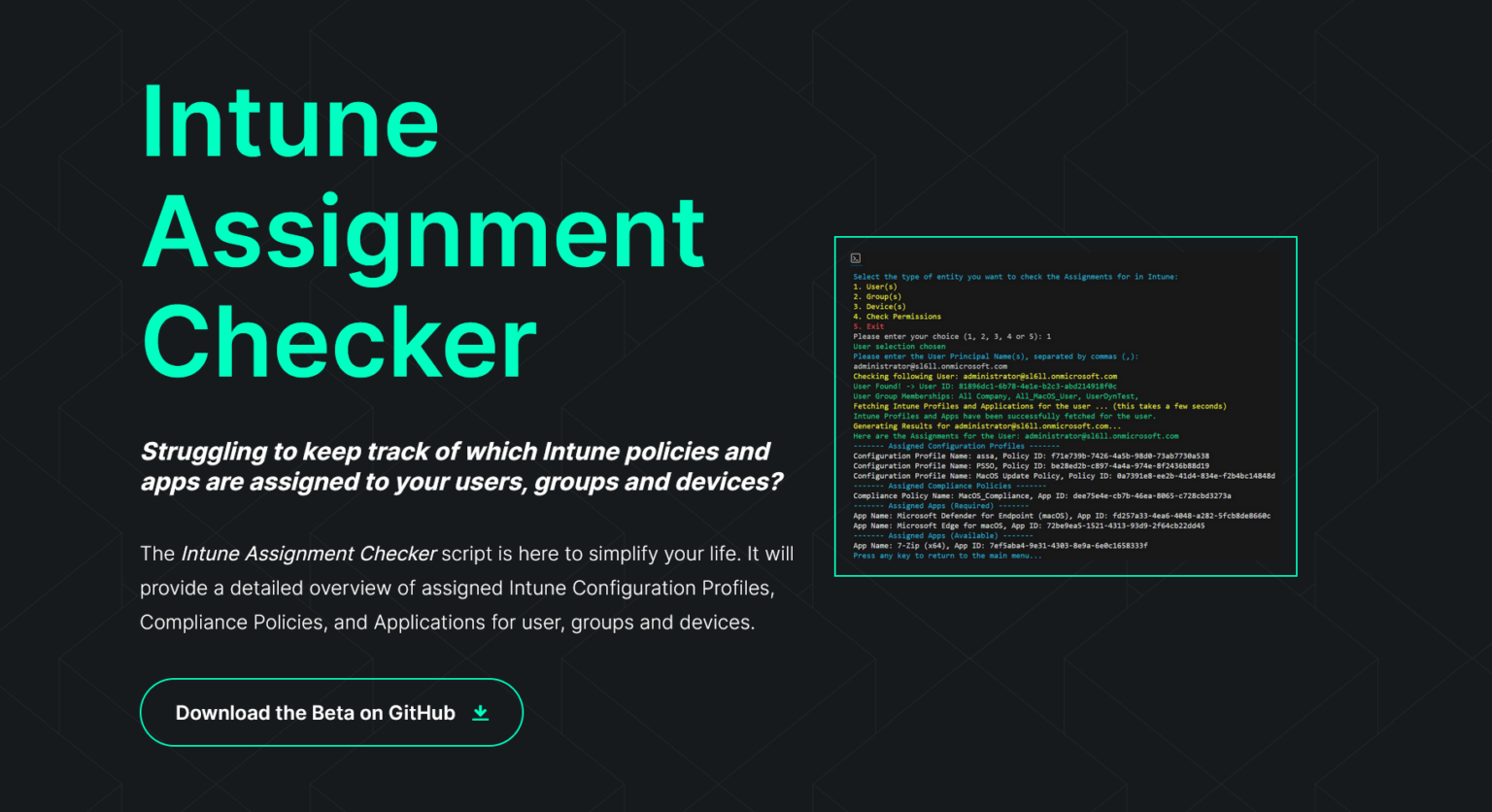Screen dimensions: 1492x812
Task: Click the download arrow icon on the GitHub button
Action: (481, 712)
